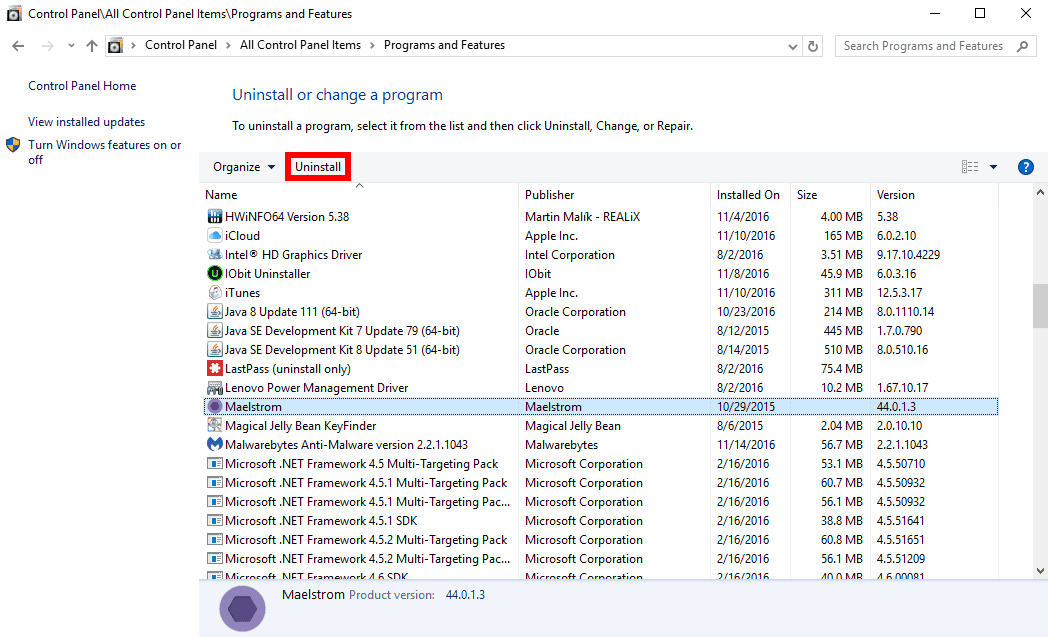
Task: Open Control Panel Home link
Action: click(82, 86)
